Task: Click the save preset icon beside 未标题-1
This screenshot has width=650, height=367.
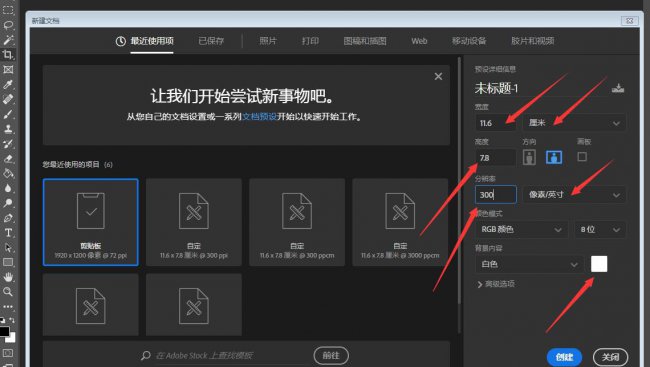Action: coord(618,88)
